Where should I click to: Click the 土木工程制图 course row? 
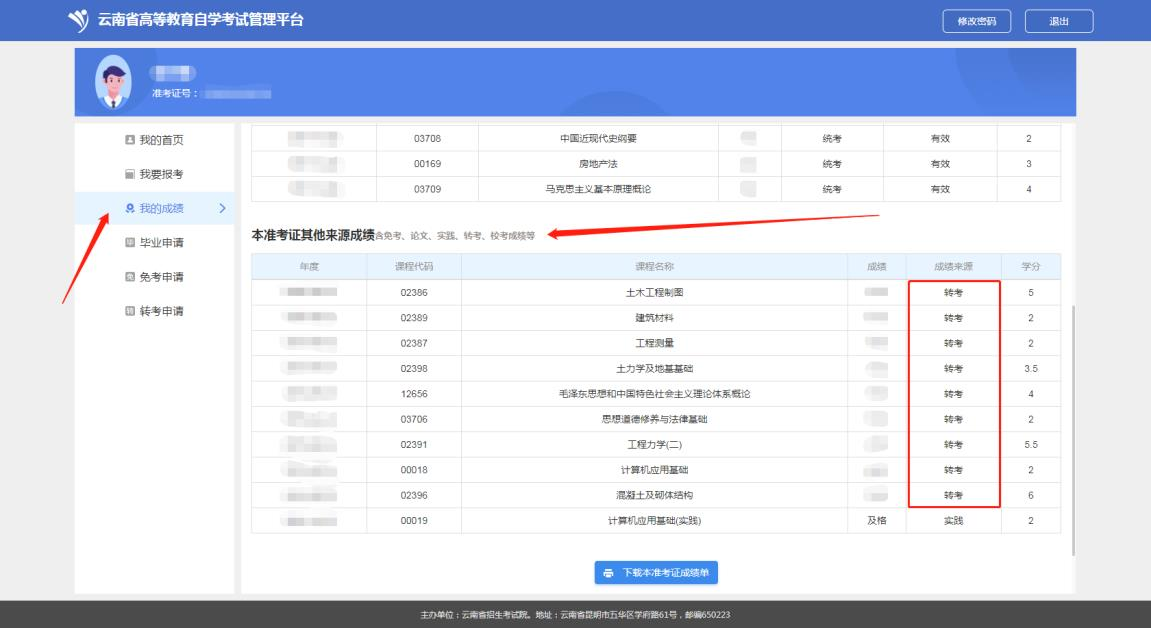pyautogui.click(x=655, y=293)
